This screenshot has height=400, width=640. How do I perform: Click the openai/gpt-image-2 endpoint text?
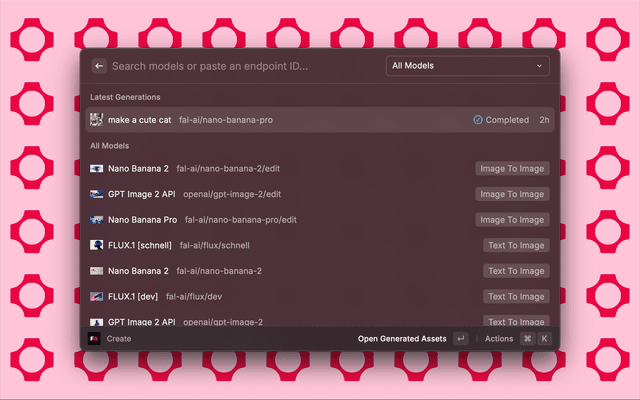223,322
